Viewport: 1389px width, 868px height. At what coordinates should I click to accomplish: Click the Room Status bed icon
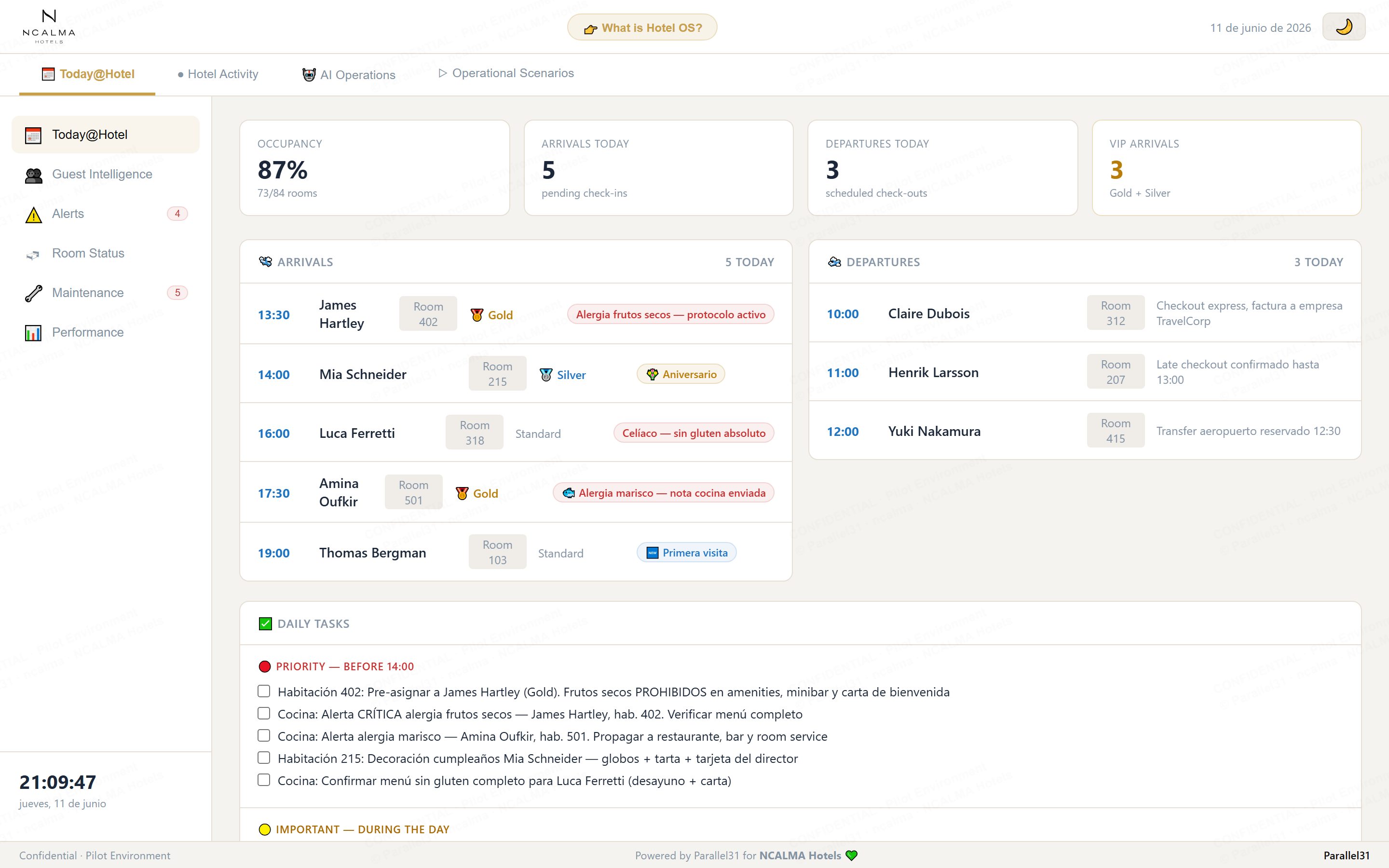33,254
